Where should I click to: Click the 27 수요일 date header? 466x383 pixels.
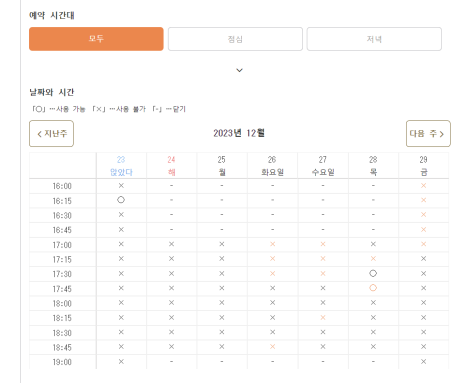[x=323, y=166]
